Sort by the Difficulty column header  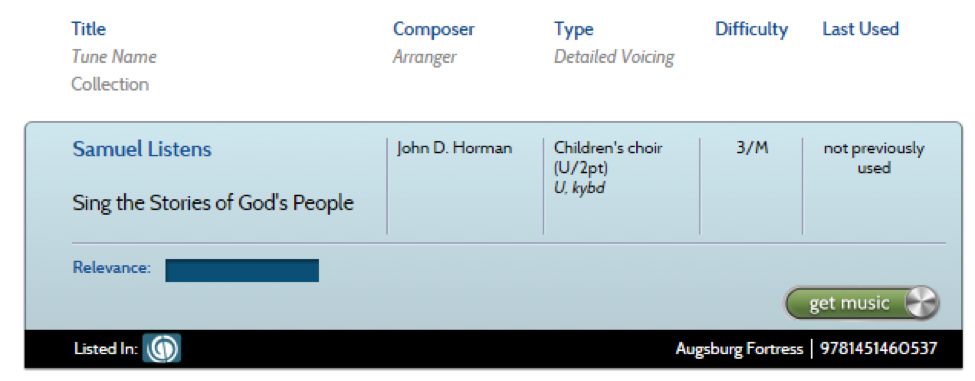[751, 29]
